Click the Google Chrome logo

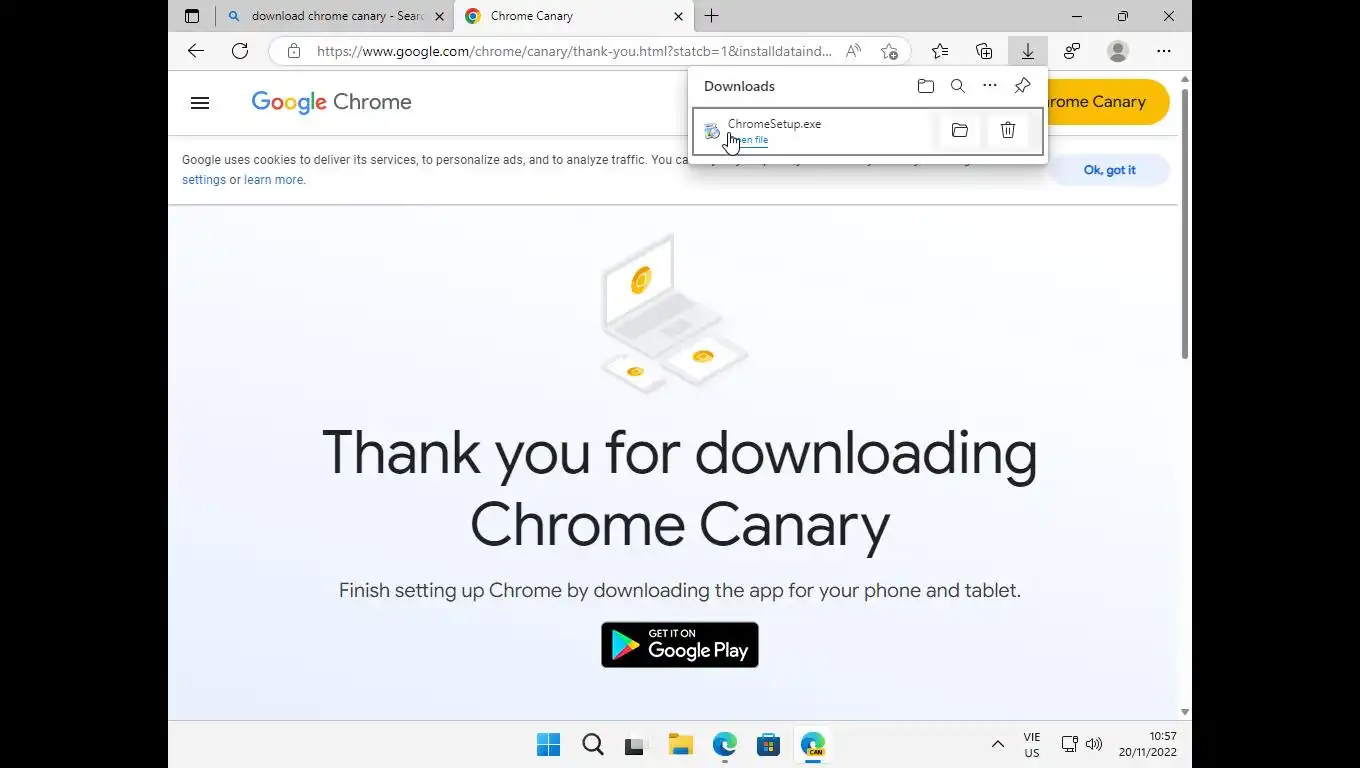tap(331, 102)
